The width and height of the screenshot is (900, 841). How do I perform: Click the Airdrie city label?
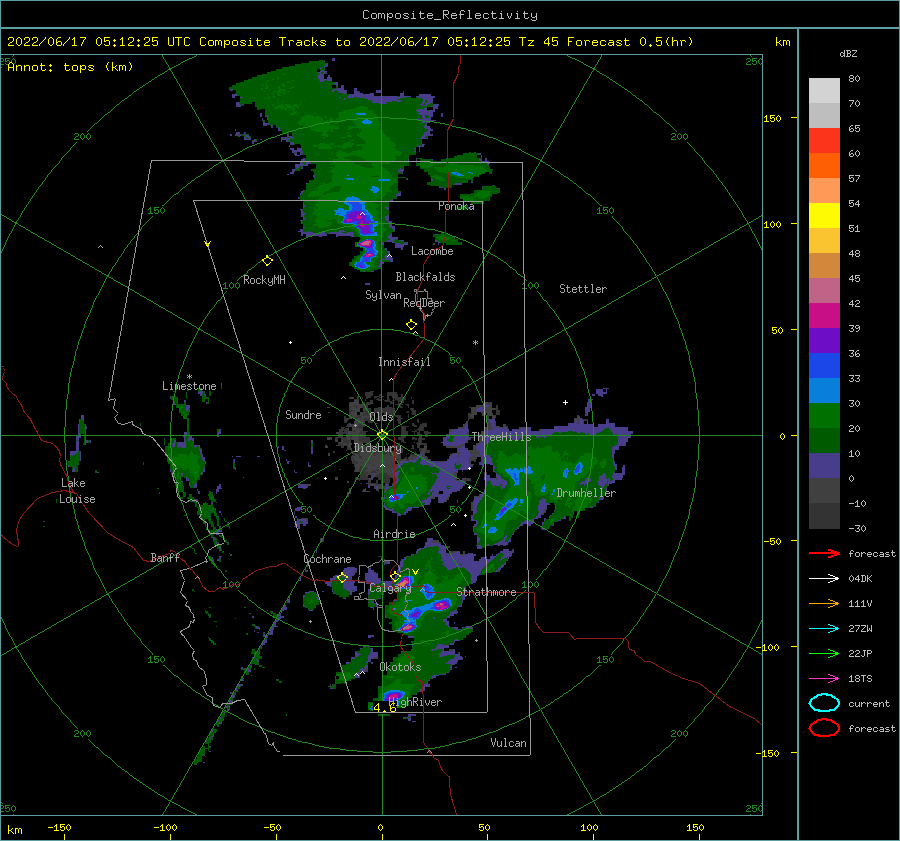pyautogui.click(x=394, y=534)
